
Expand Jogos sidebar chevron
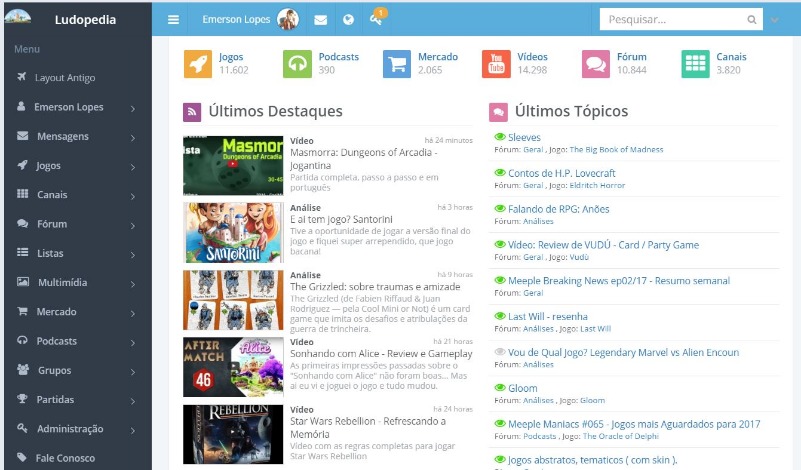tap(133, 167)
